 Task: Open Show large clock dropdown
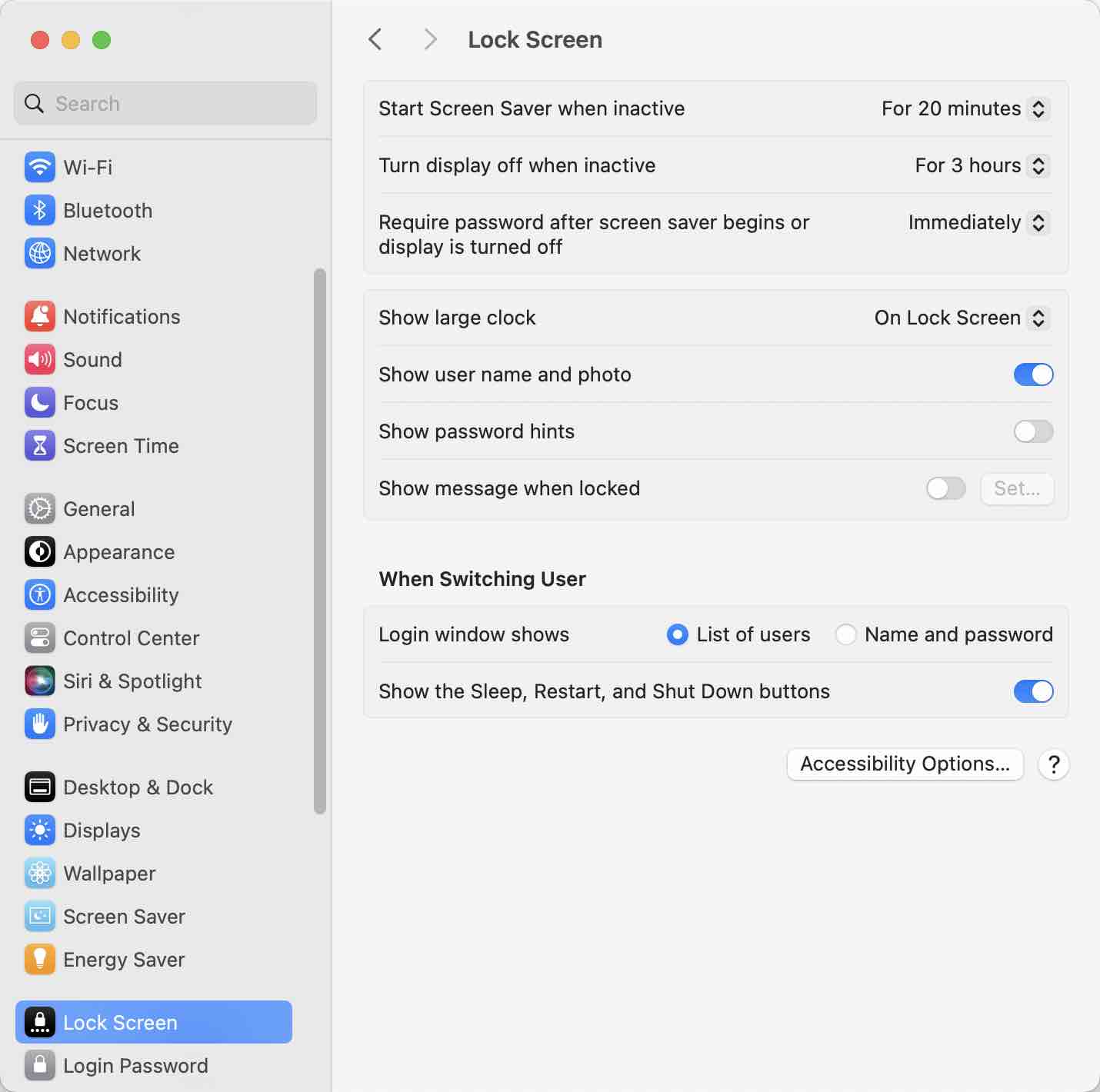pos(962,318)
